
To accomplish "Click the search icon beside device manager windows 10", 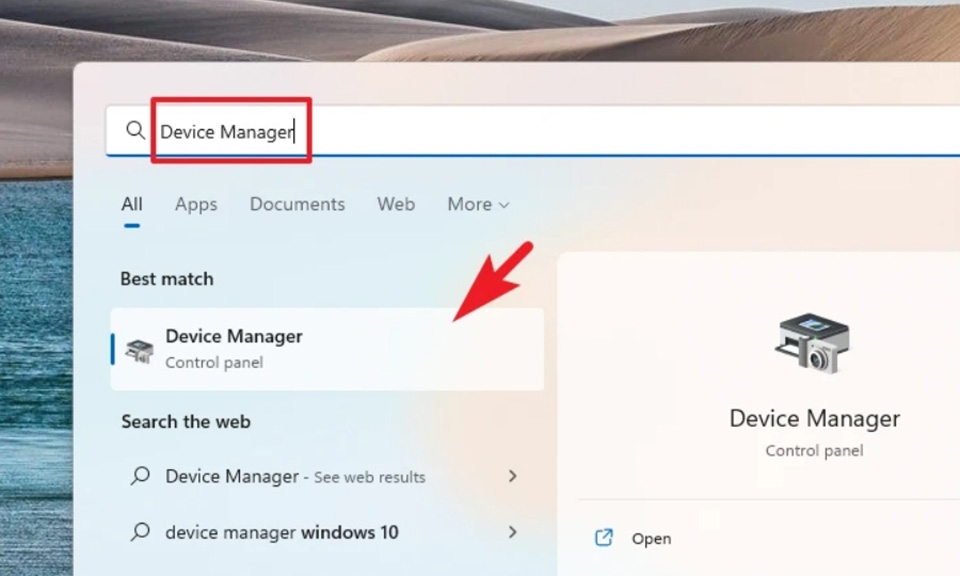I will pos(140,532).
